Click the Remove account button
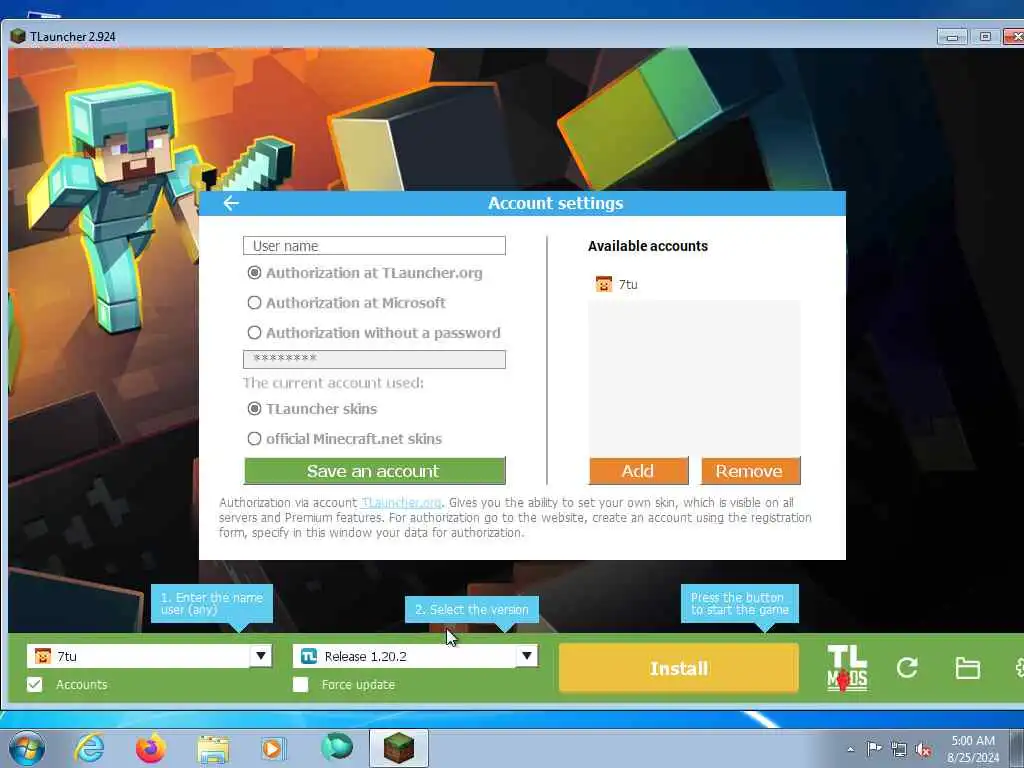The height and width of the screenshot is (768, 1024). pos(750,471)
